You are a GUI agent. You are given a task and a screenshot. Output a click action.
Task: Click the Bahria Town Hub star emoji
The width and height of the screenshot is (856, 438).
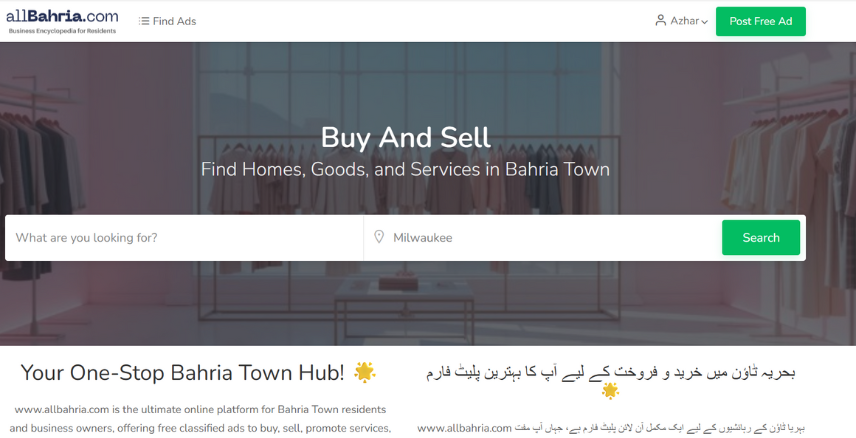(365, 372)
